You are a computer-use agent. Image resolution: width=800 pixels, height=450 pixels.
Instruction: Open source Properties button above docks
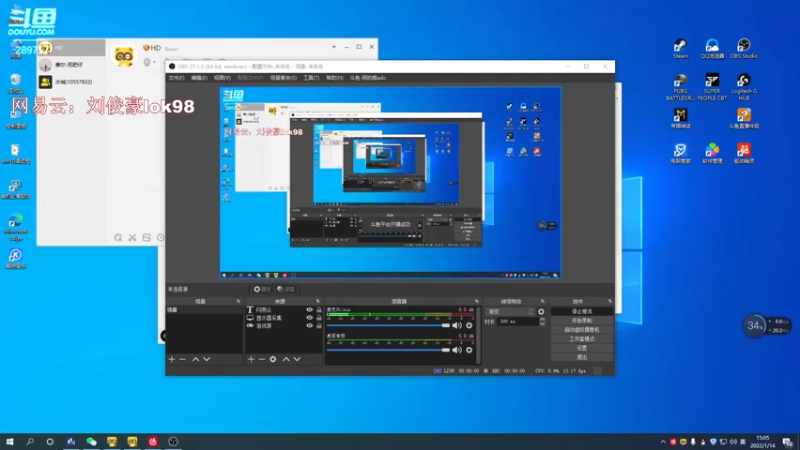[x=262, y=289]
